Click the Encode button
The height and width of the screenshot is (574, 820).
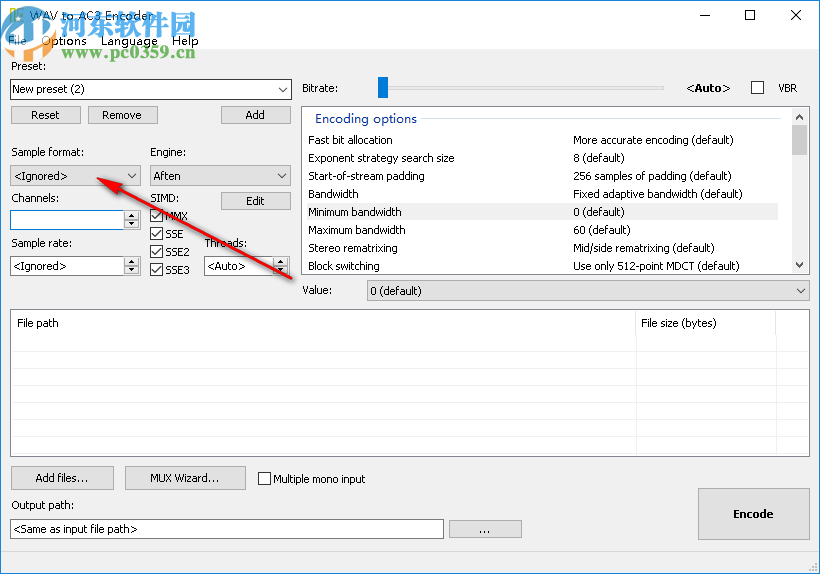754,514
